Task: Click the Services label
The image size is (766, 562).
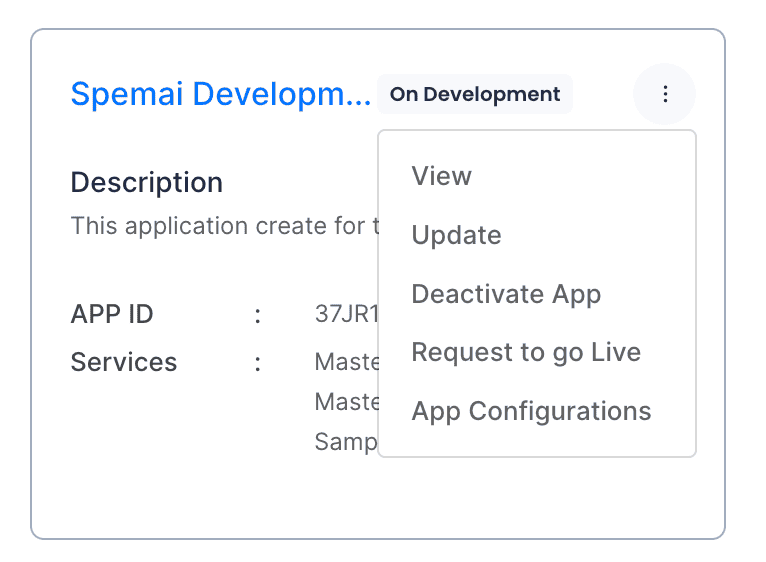Action: pyautogui.click(x=123, y=361)
